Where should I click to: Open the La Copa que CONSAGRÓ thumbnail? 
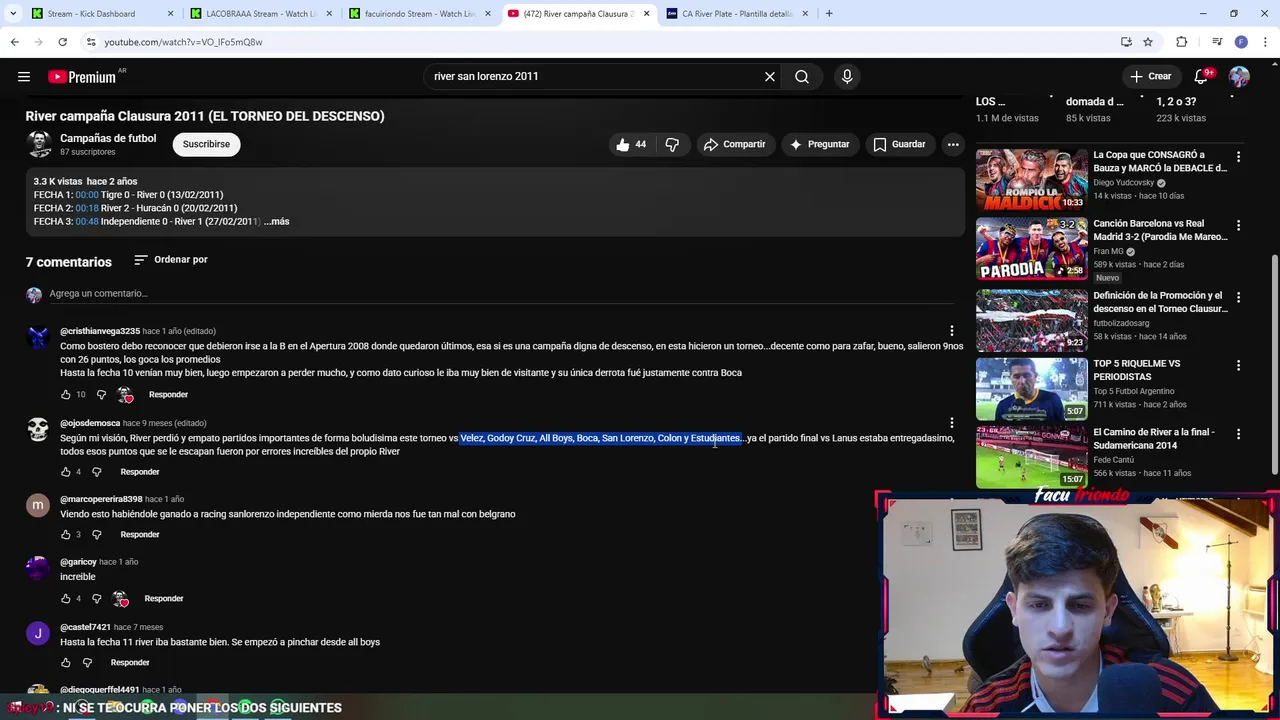[x=1031, y=180]
